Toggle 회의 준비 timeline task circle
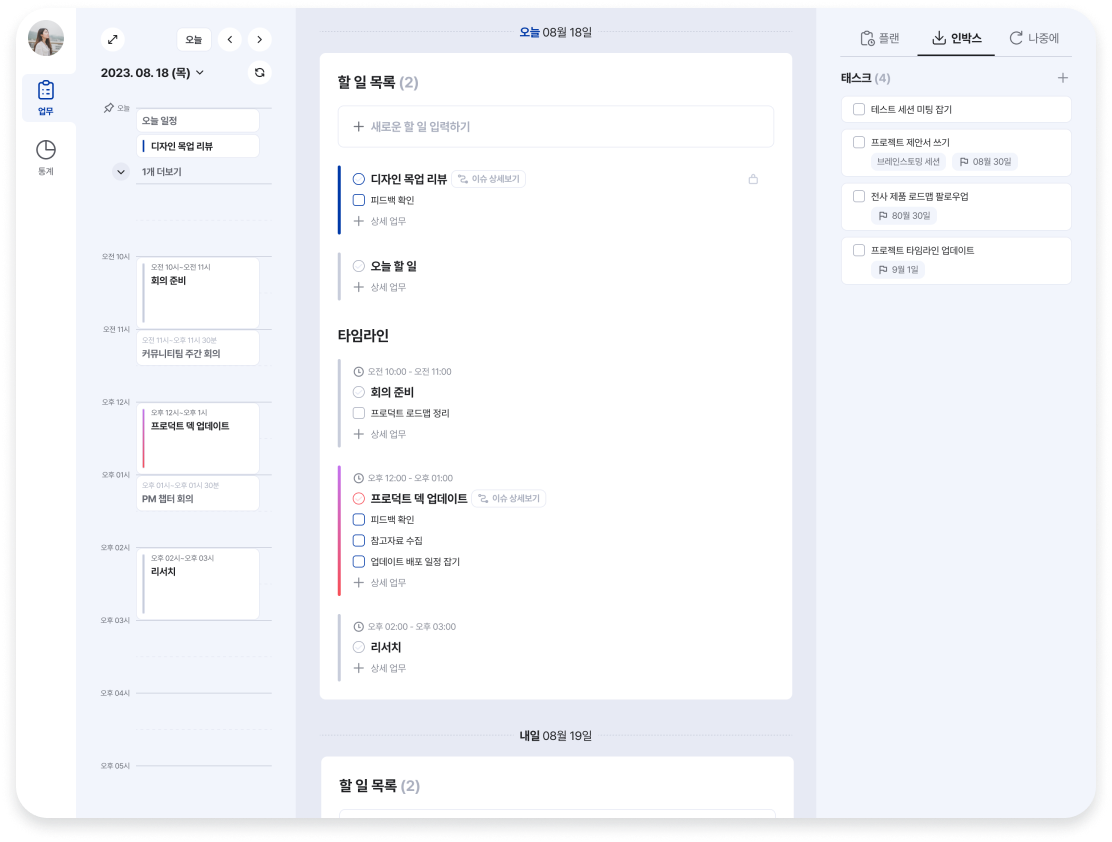 [359, 392]
